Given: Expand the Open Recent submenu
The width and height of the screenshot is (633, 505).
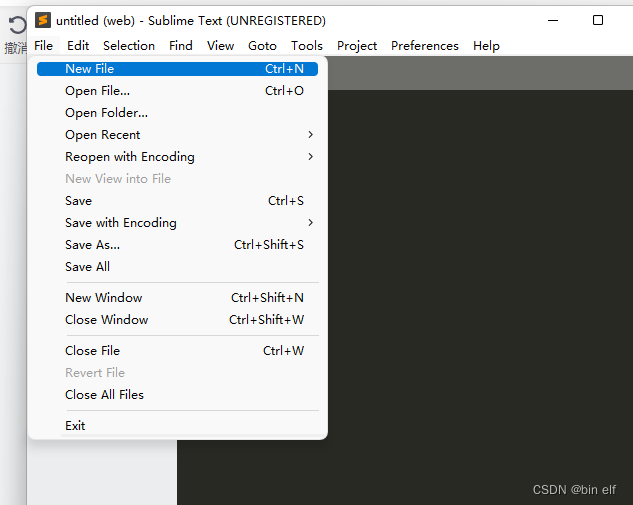Looking at the screenshot, I should point(177,135).
